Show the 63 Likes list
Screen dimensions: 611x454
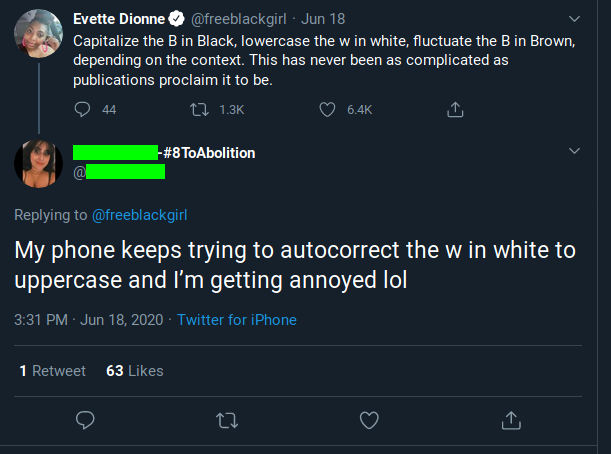[134, 371]
